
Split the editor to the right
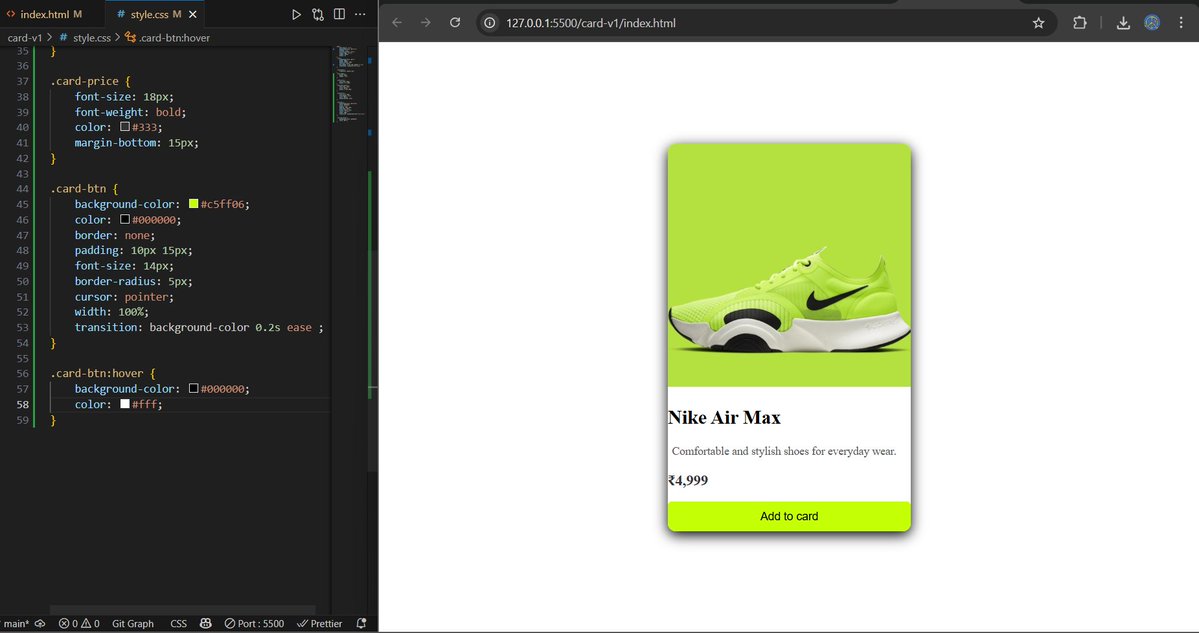coord(340,15)
